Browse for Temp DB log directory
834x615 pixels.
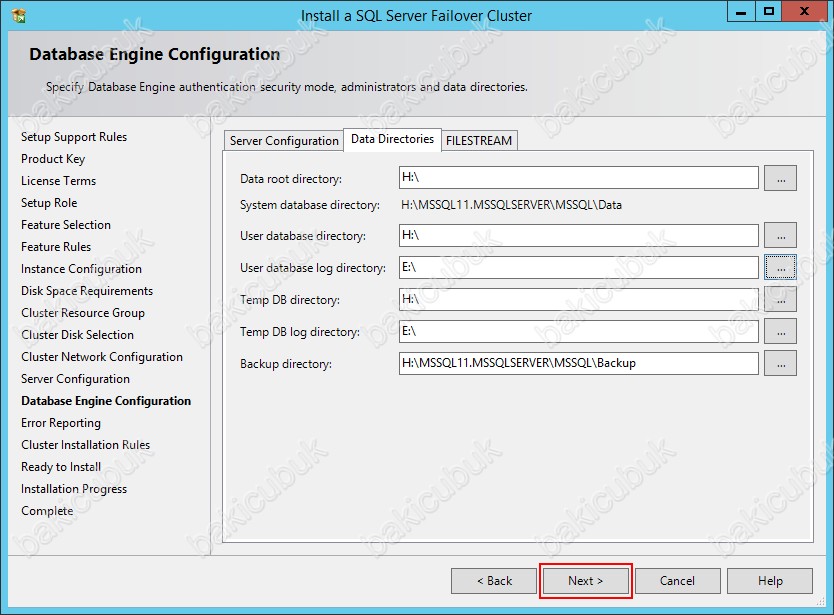tap(780, 331)
